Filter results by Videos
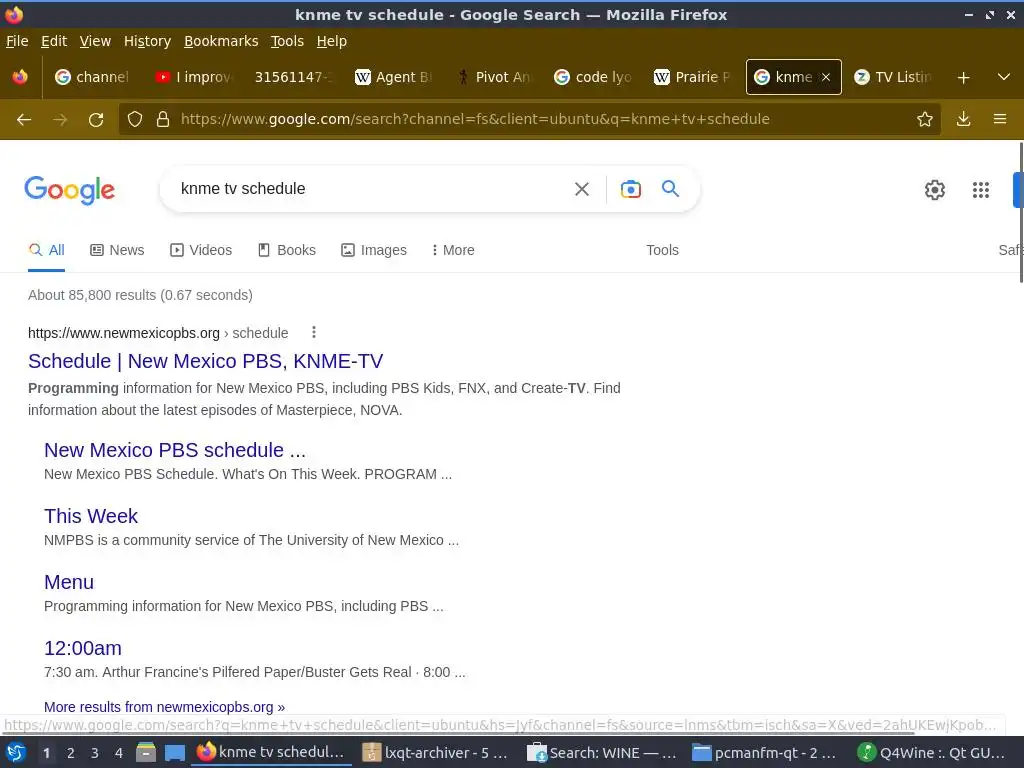This screenshot has width=1024, height=768. (201, 250)
